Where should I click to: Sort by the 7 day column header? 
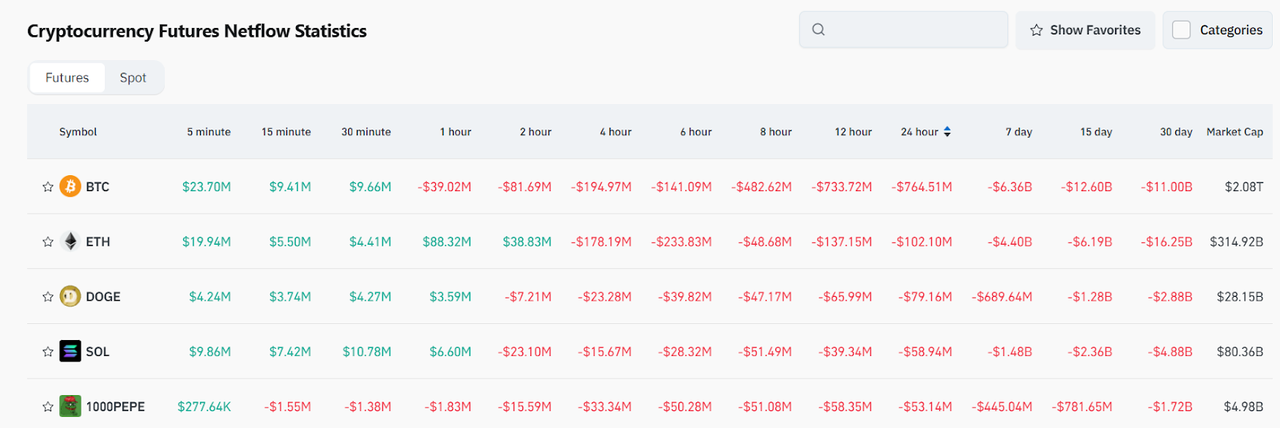[1019, 132]
